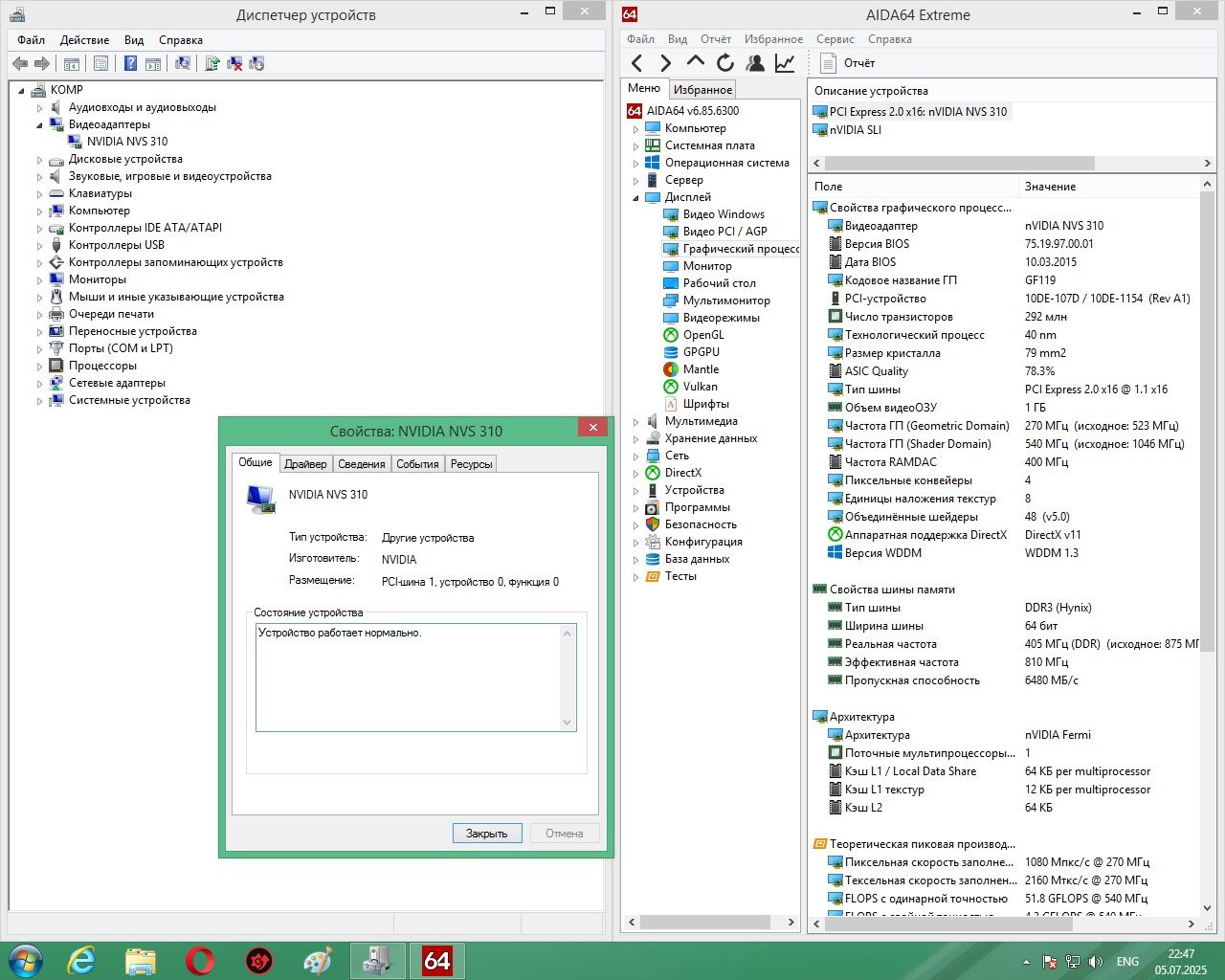Viewport: 1225px width, 980px height.
Task: Open the AIDA64 user profile icon
Action: 755,63
